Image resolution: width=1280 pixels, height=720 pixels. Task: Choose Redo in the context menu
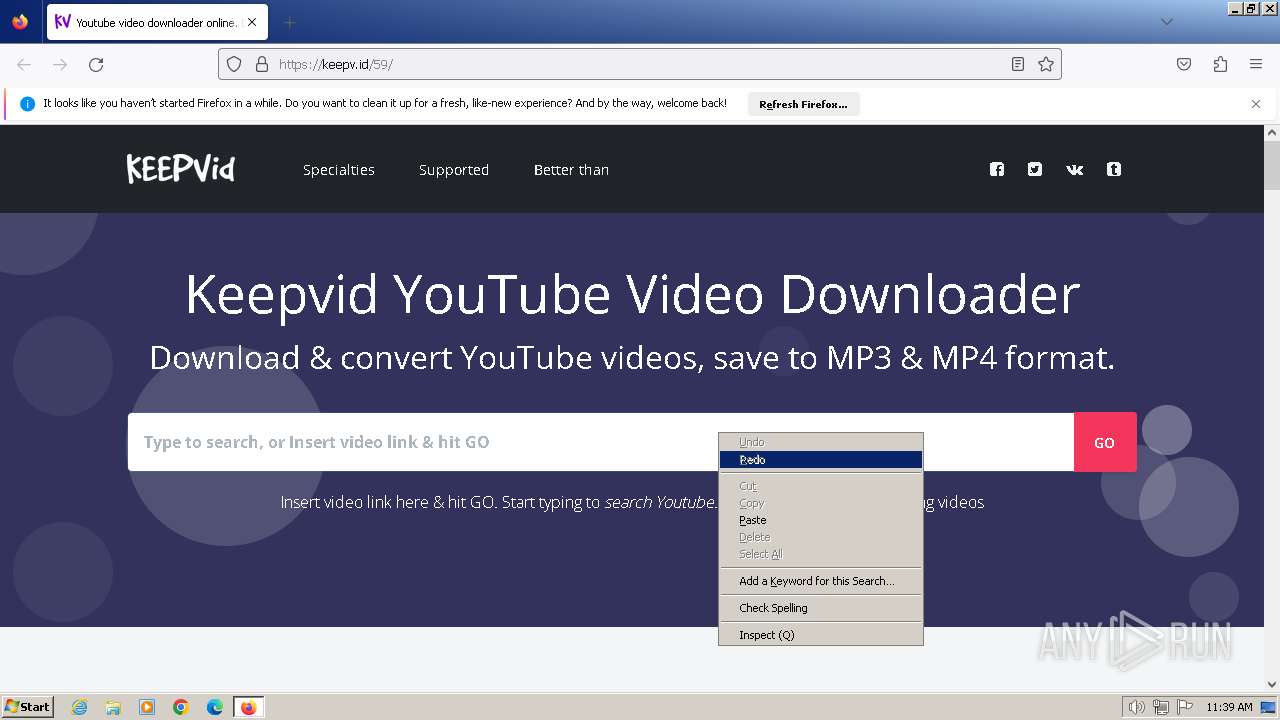tap(821, 460)
